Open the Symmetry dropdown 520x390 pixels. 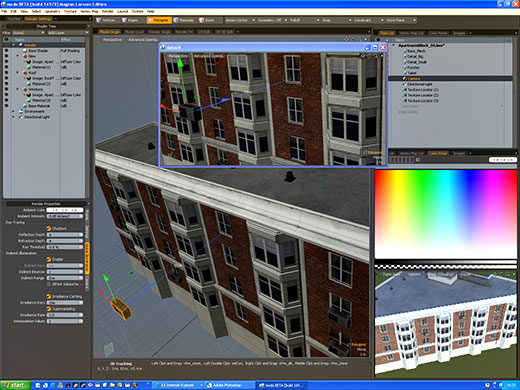point(272,20)
